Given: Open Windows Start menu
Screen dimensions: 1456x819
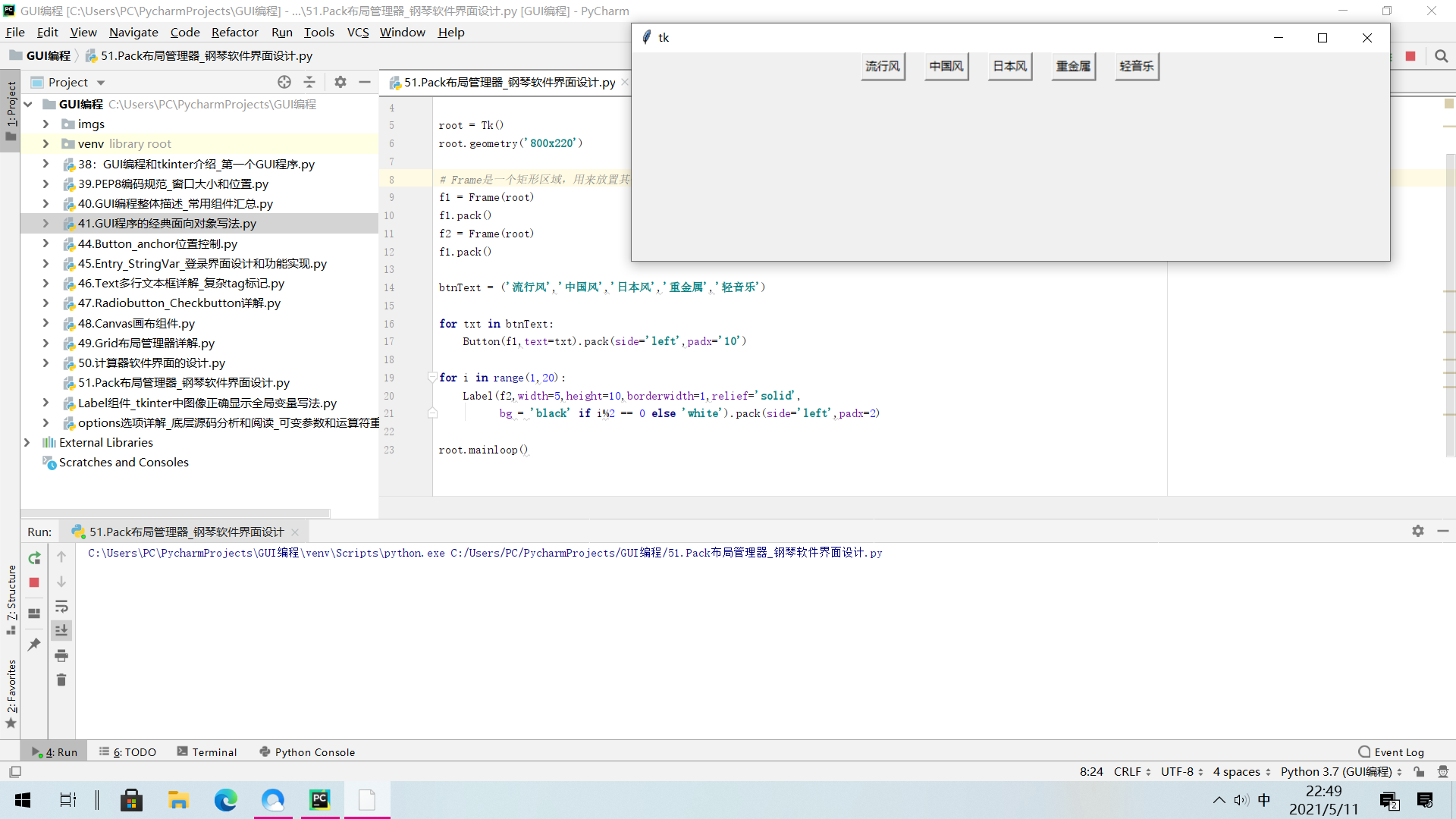Looking at the screenshot, I should pyautogui.click(x=23, y=799).
